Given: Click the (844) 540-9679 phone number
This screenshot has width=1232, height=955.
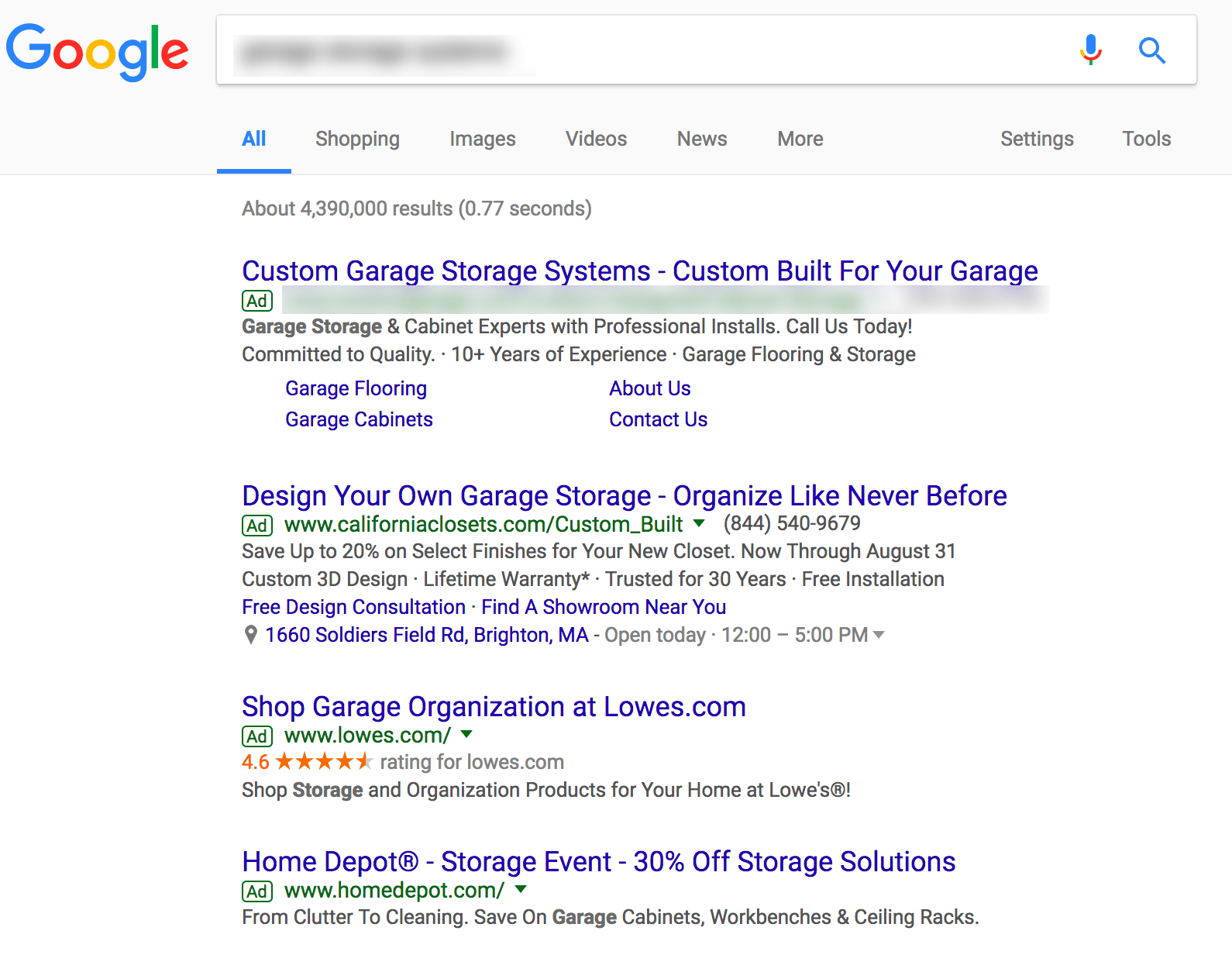Looking at the screenshot, I should (x=792, y=523).
